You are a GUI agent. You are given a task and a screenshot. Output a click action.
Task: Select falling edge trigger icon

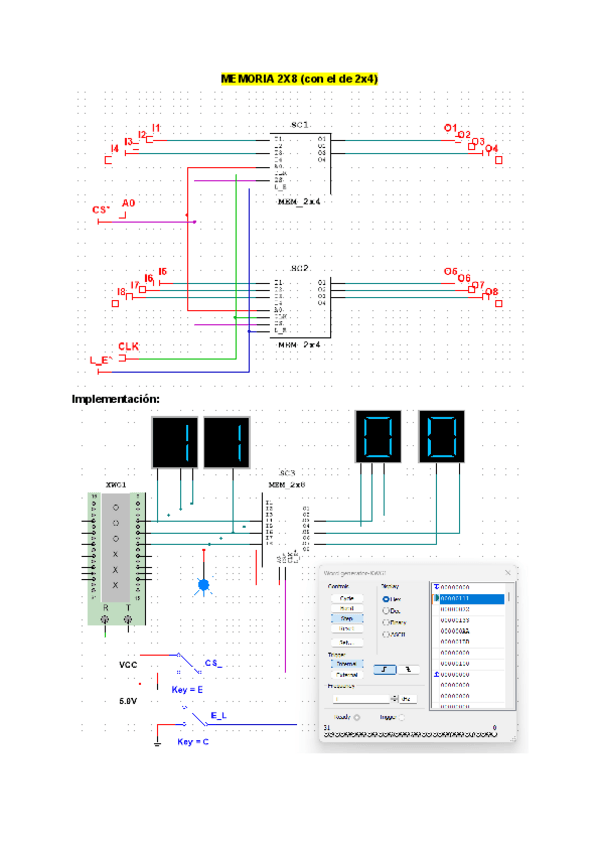coord(407,670)
